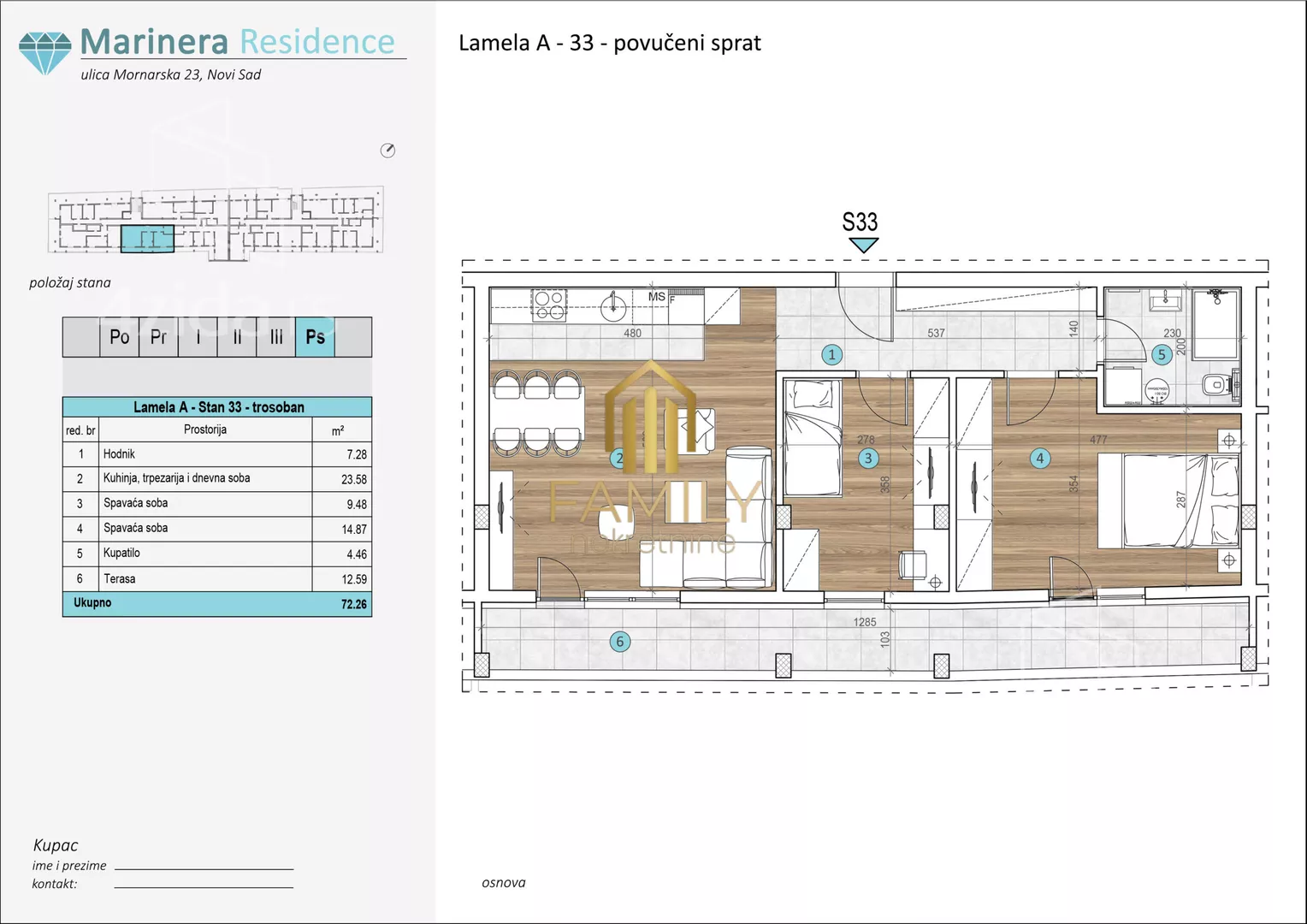Select room marker 1 in the hallway

point(831,354)
